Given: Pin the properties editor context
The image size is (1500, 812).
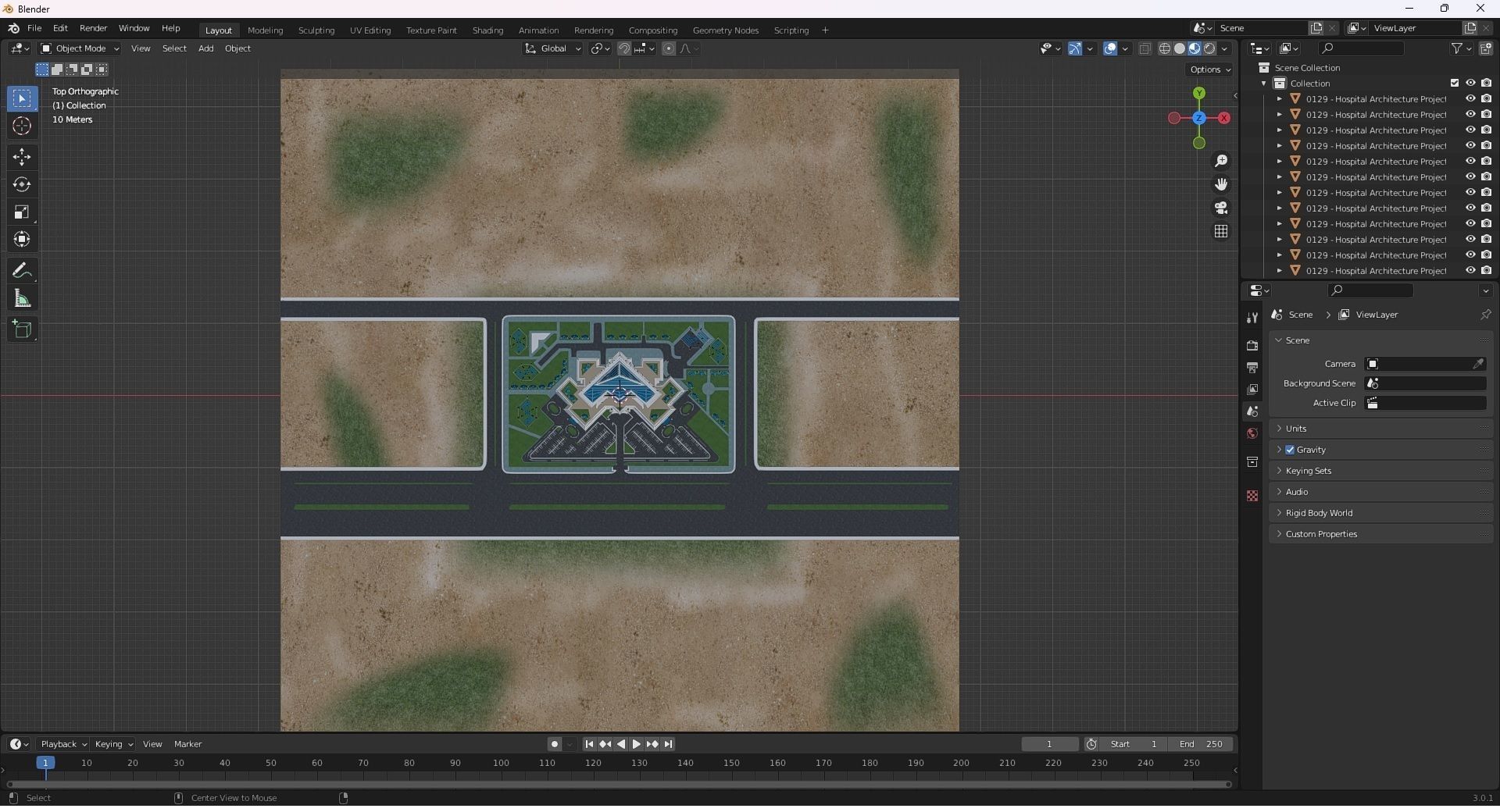Looking at the screenshot, I should click(1485, 315).
